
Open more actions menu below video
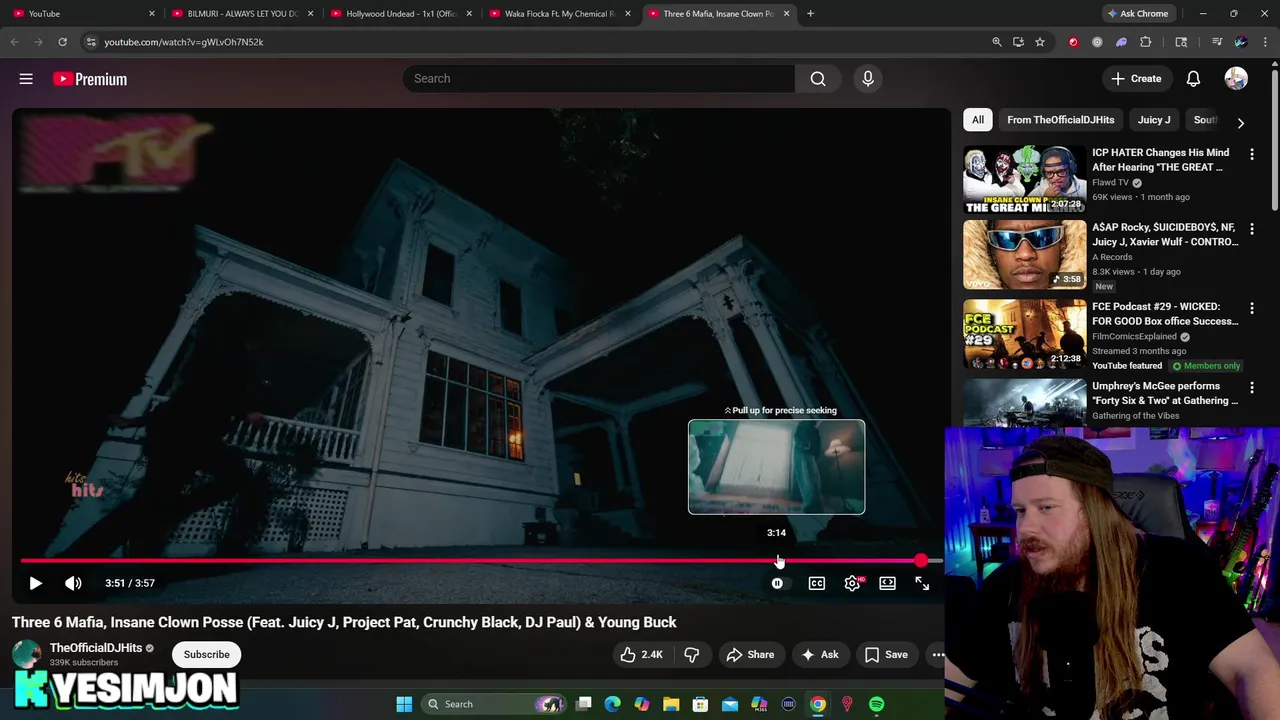click(938, 655)
